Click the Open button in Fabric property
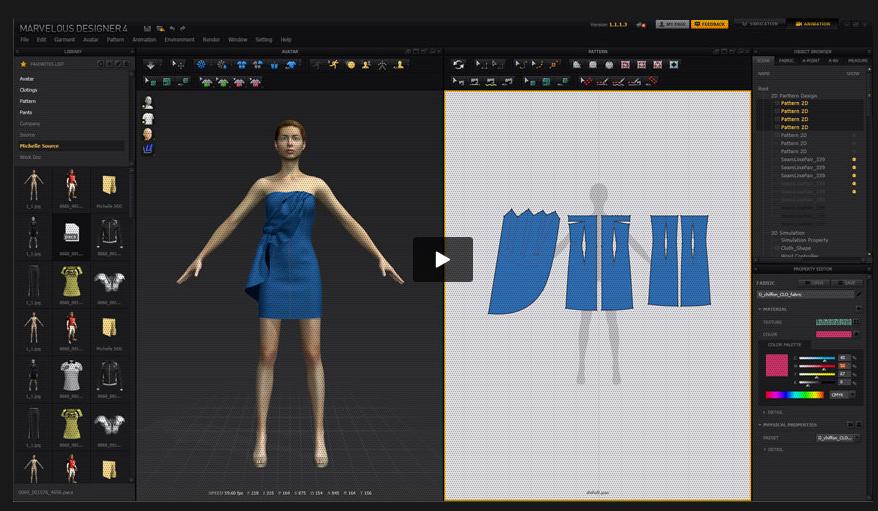The width and height of the screenshot is (878, 511). click(814, 283)
